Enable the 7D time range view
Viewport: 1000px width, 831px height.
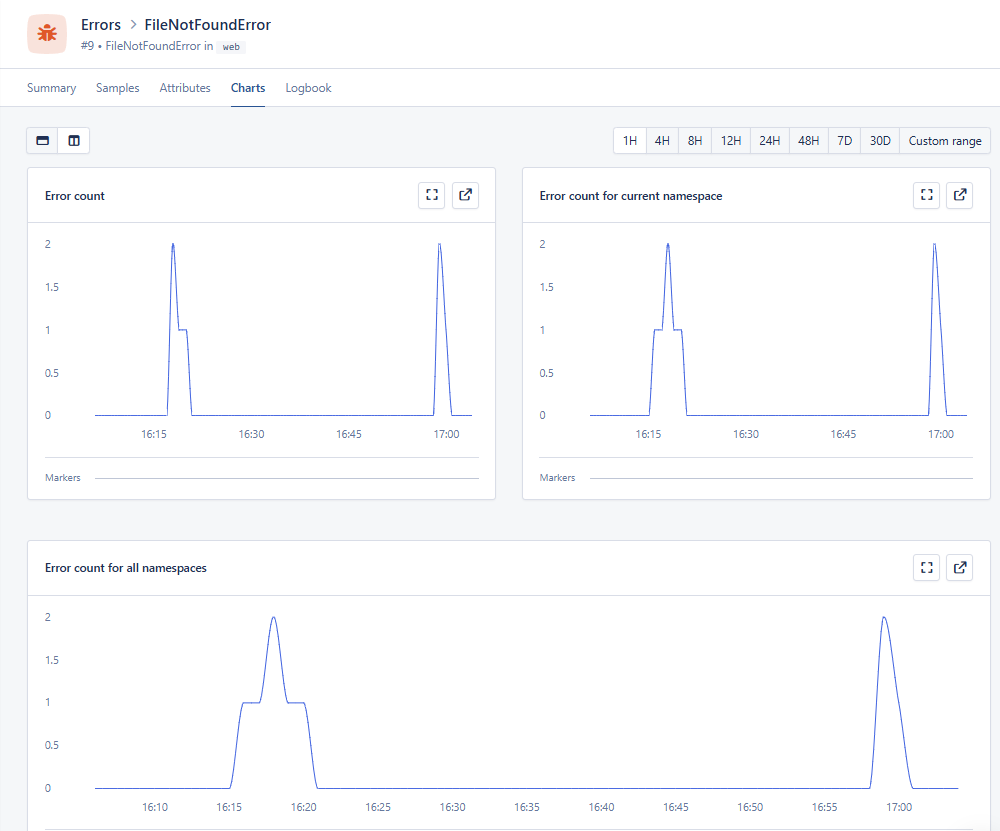843,140
